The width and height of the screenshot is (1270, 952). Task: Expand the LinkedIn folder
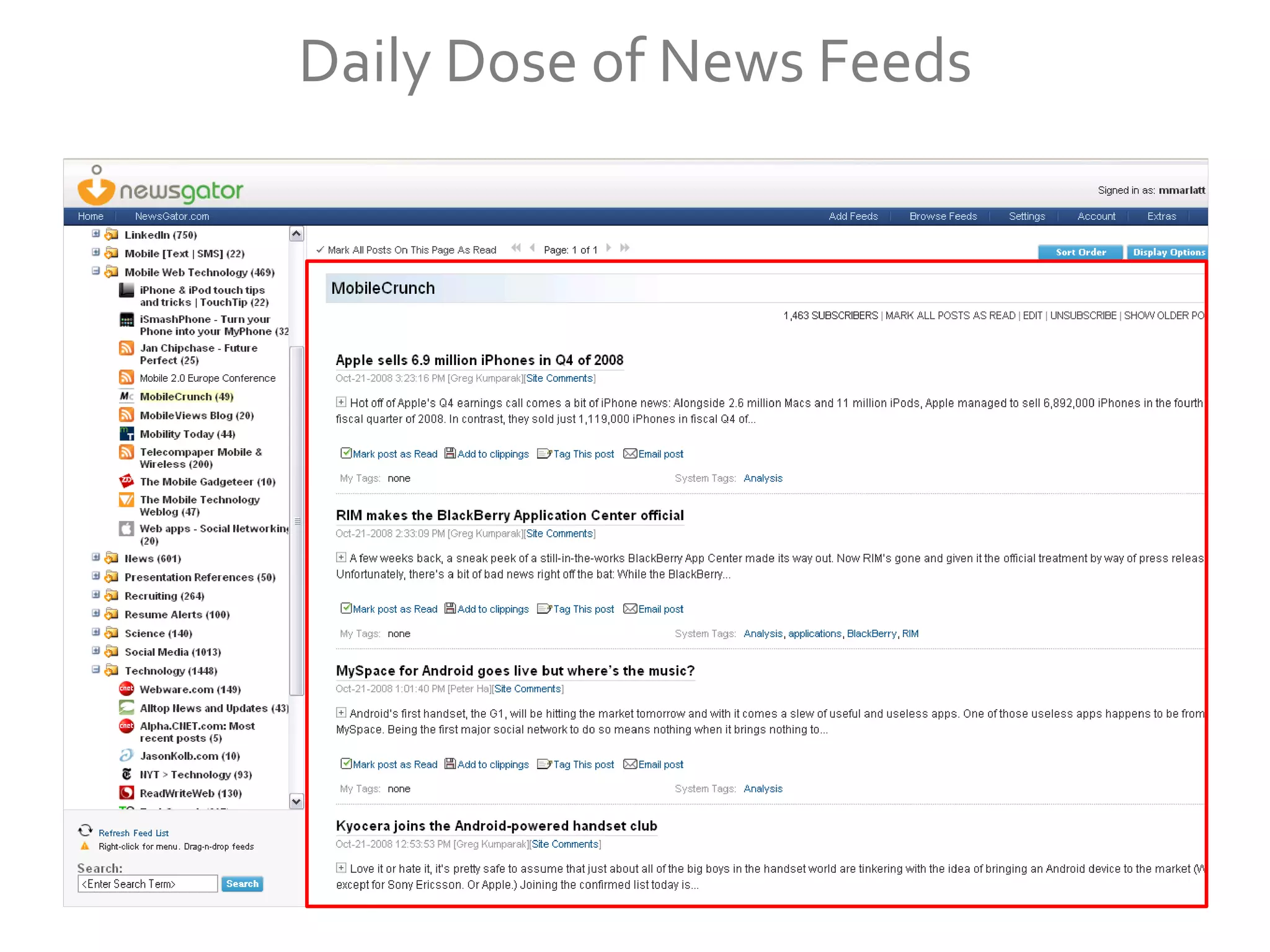(95, 234)
